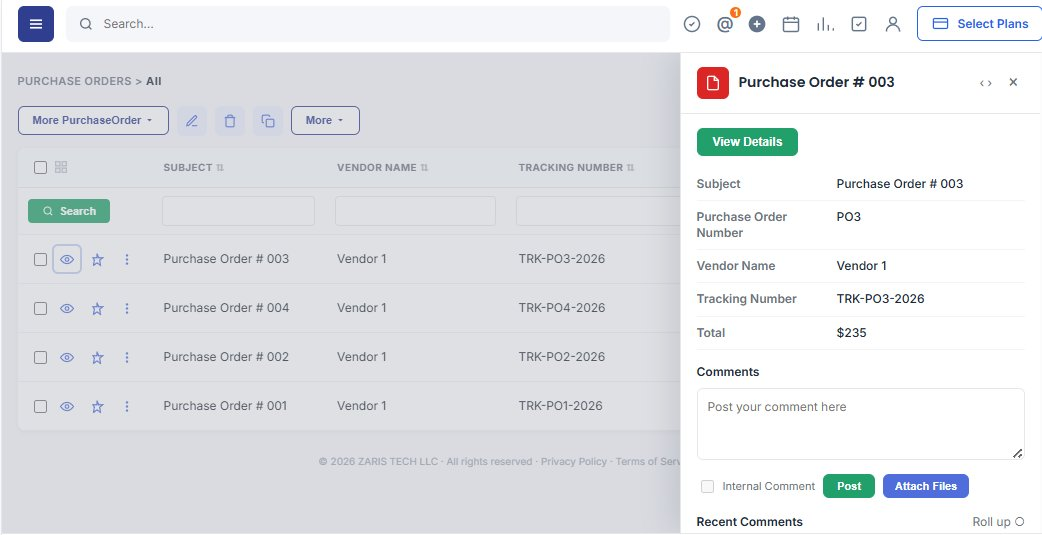Click the Select Plans button
Screen dimensions: 1042x535
980,24
